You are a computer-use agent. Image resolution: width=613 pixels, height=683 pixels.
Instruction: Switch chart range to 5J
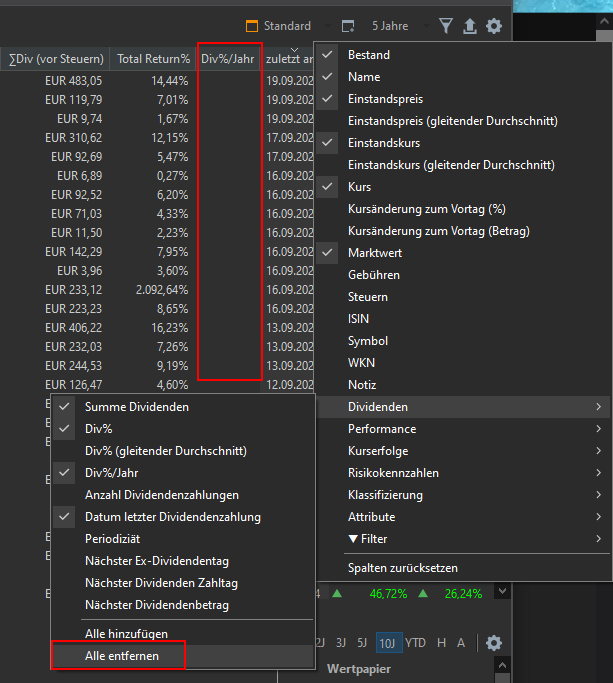tap(362, 643)
